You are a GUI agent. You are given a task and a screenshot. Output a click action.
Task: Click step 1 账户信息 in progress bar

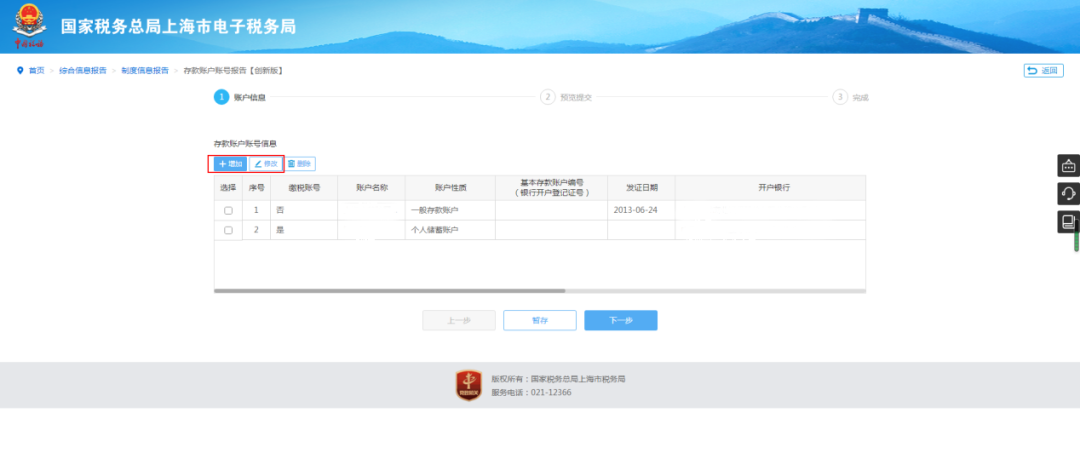[x=222, y=97]
